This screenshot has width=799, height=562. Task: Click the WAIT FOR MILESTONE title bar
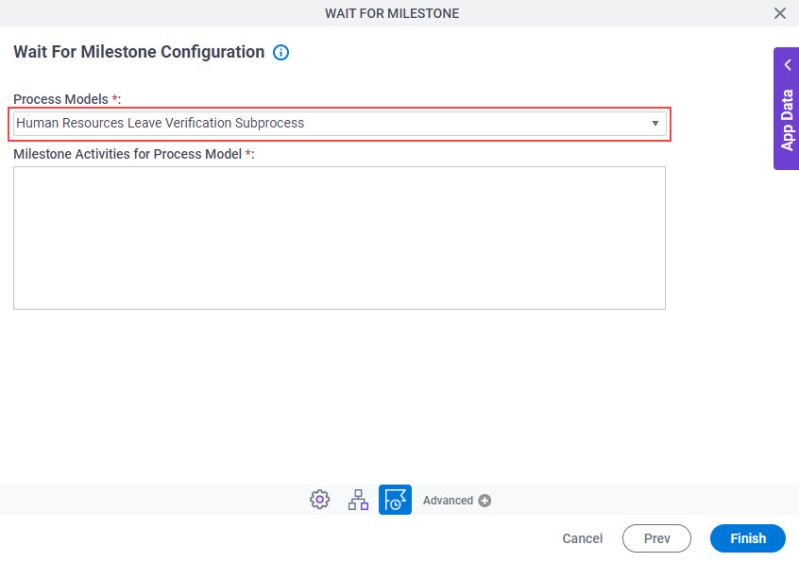pos(392,13)
